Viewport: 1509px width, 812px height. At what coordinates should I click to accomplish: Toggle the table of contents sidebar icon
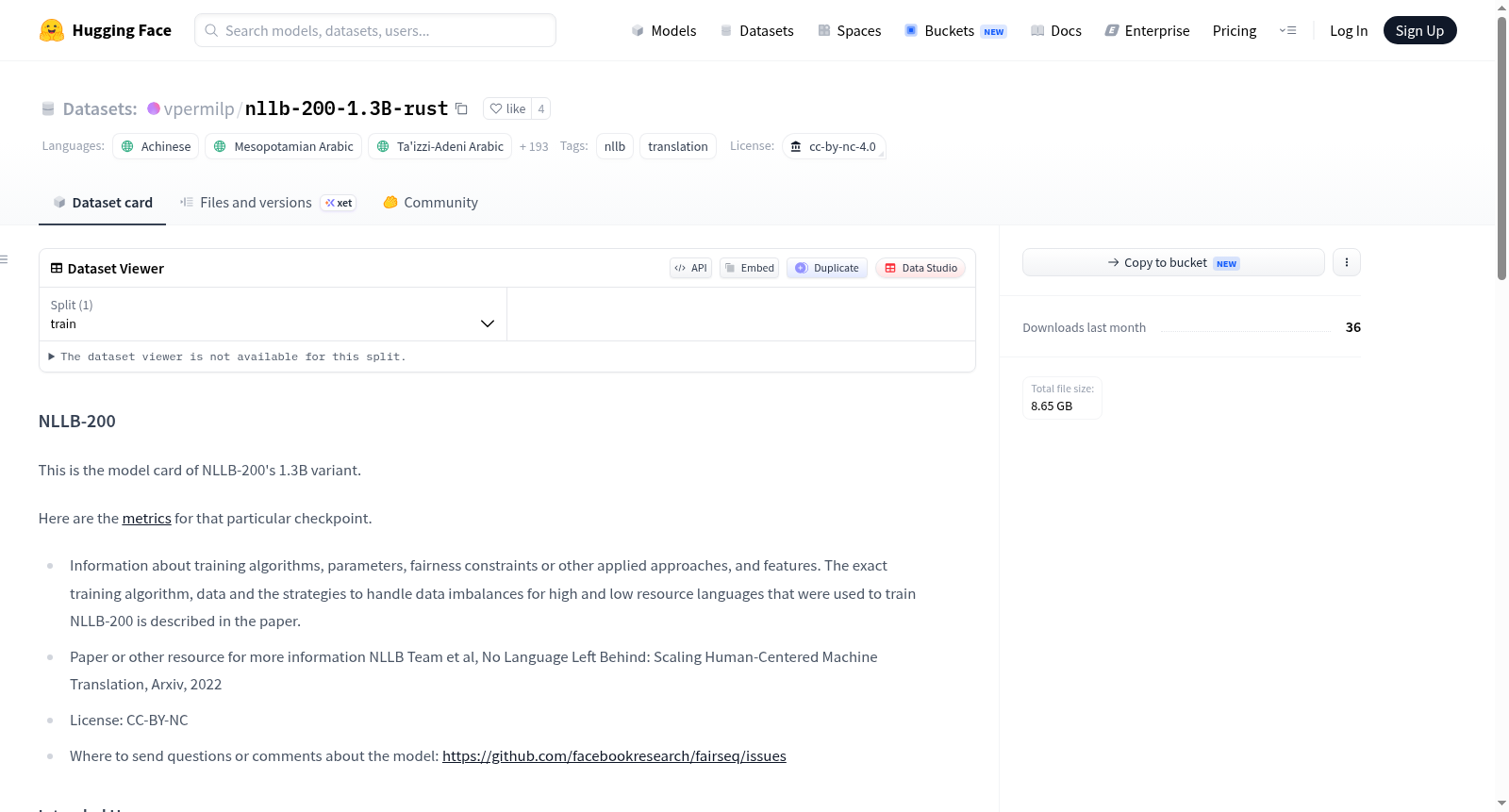pos(4,259)
